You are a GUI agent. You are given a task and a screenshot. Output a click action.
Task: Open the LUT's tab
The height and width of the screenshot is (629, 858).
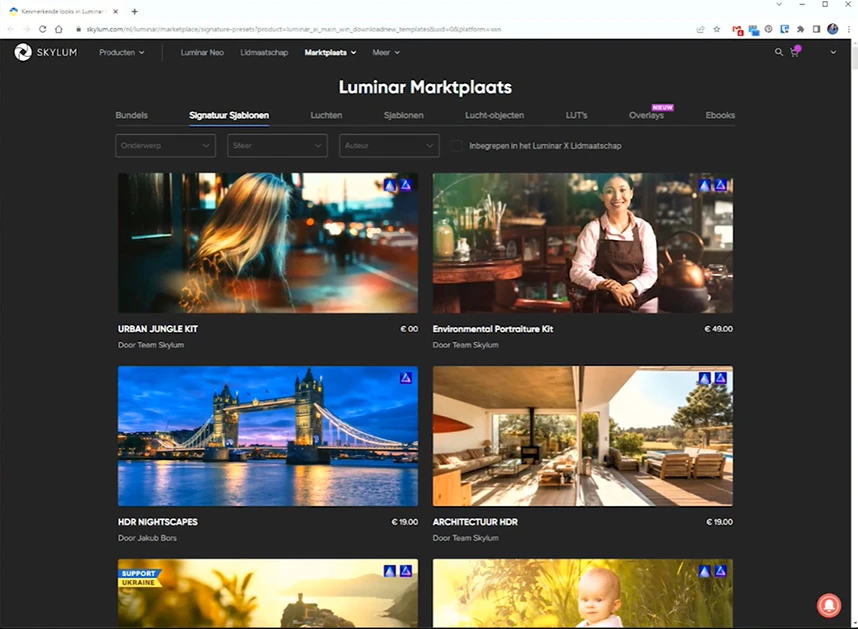[576, 115]
